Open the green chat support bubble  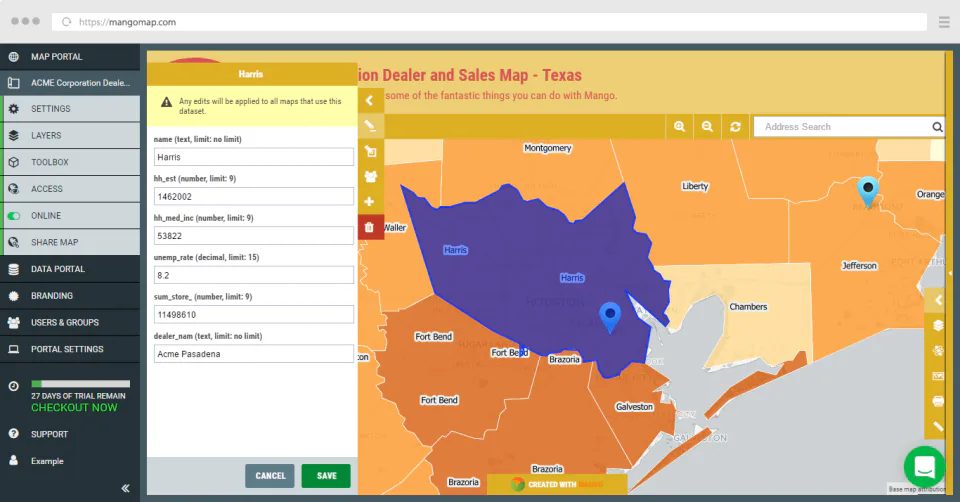924,466
